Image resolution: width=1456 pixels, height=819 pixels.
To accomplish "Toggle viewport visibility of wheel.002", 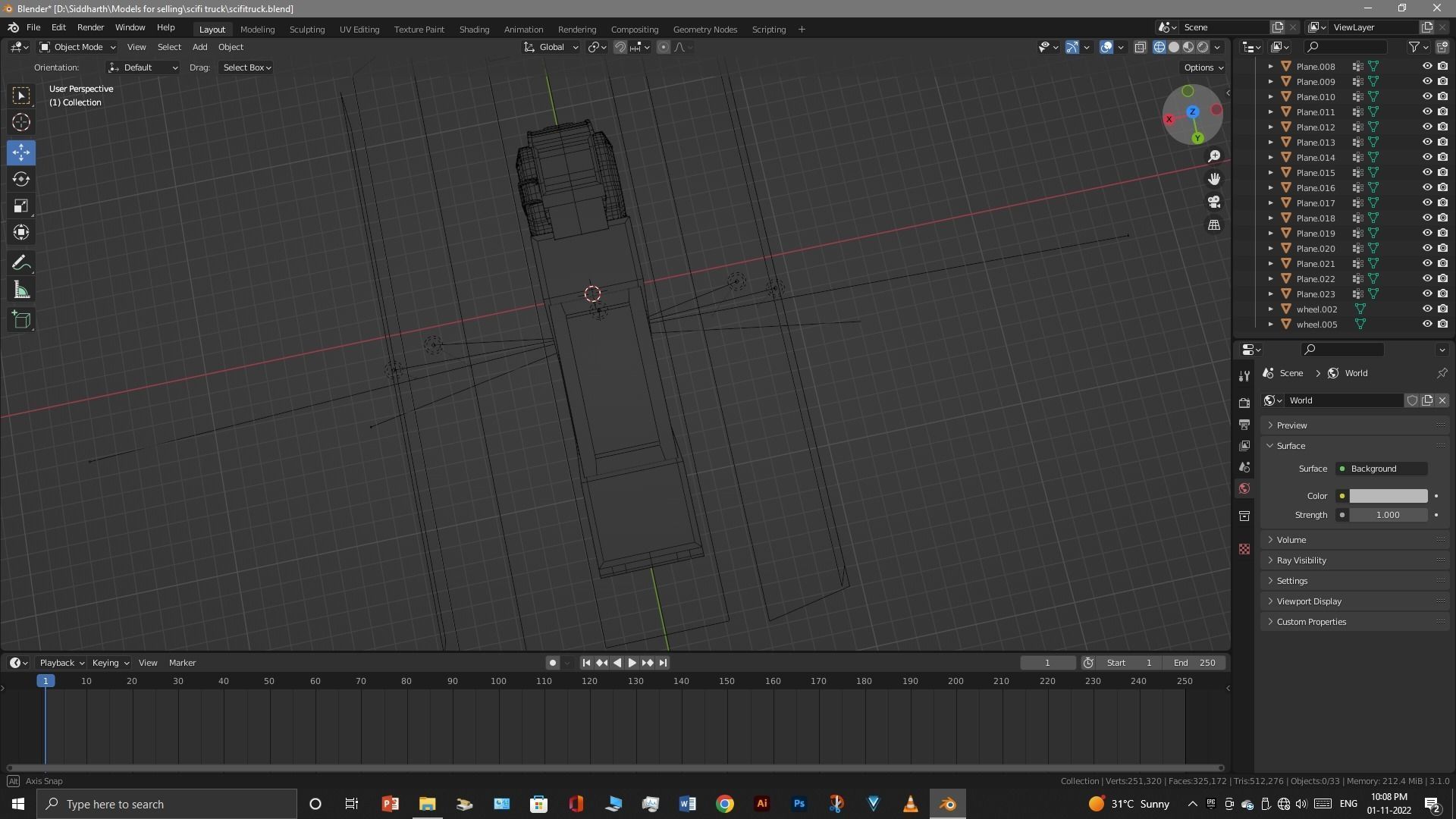I will tap(1426, 309).
